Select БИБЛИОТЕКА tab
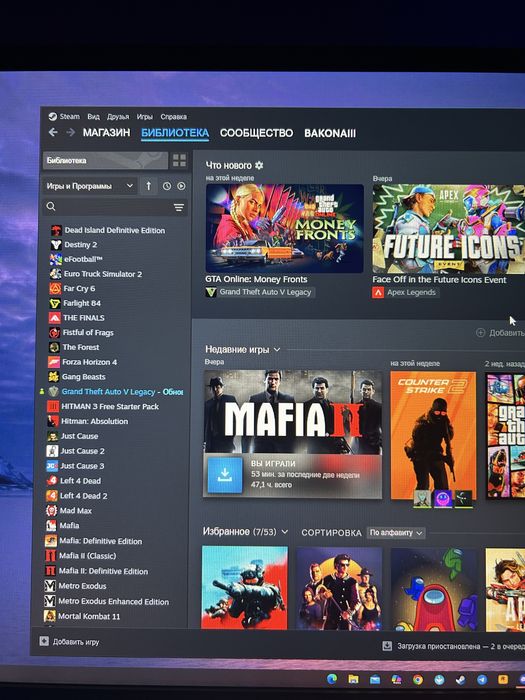 point(175,133)
